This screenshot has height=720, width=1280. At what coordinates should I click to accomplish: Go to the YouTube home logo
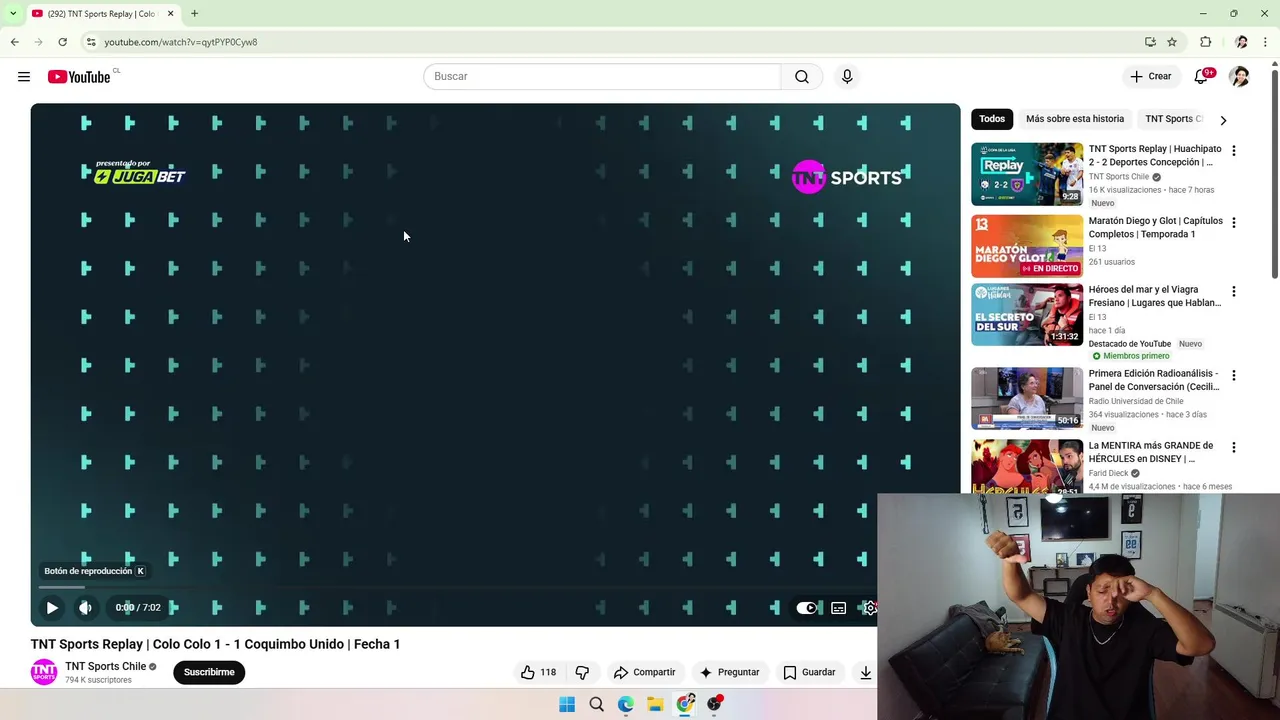pyautogui.click(x=79, y=77)
